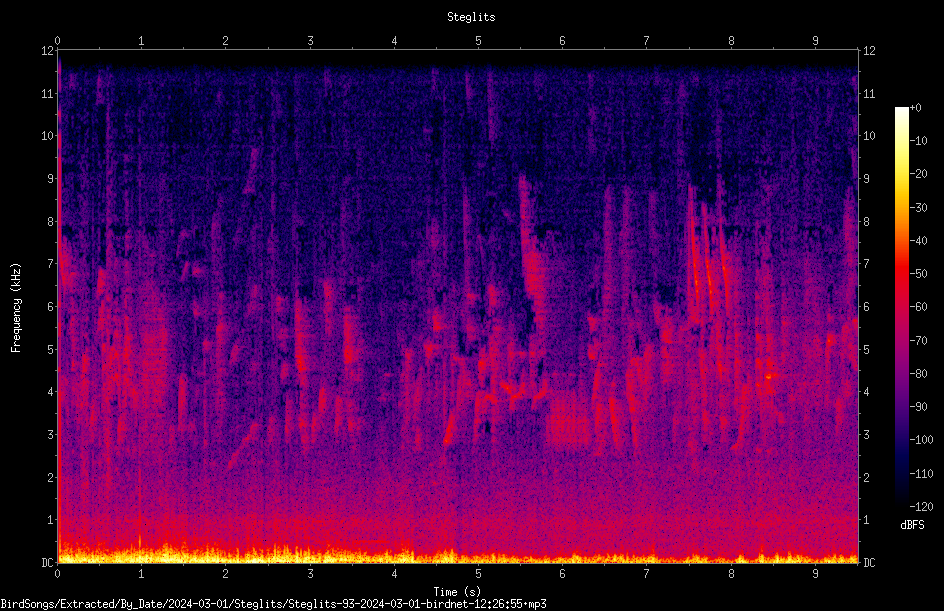Click the dBFS label under the color bar
This screenshot has height=611, width=944.
(x=912, y=525)
